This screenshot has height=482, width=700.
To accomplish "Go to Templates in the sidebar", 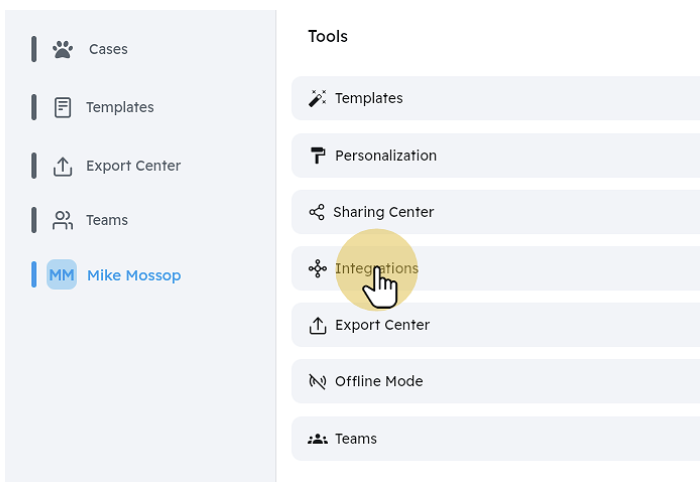I will click(x=120, y=107).
